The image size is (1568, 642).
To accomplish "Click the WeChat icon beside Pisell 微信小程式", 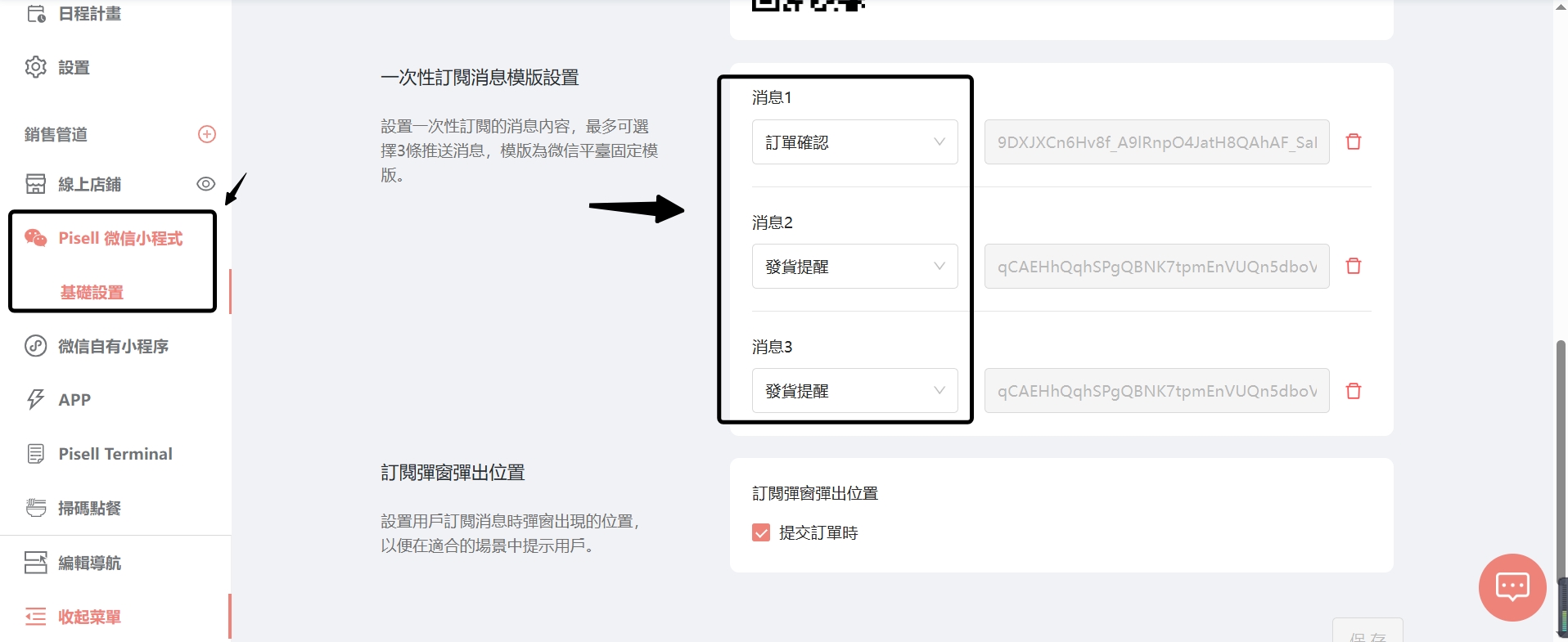I will (36, 238).
